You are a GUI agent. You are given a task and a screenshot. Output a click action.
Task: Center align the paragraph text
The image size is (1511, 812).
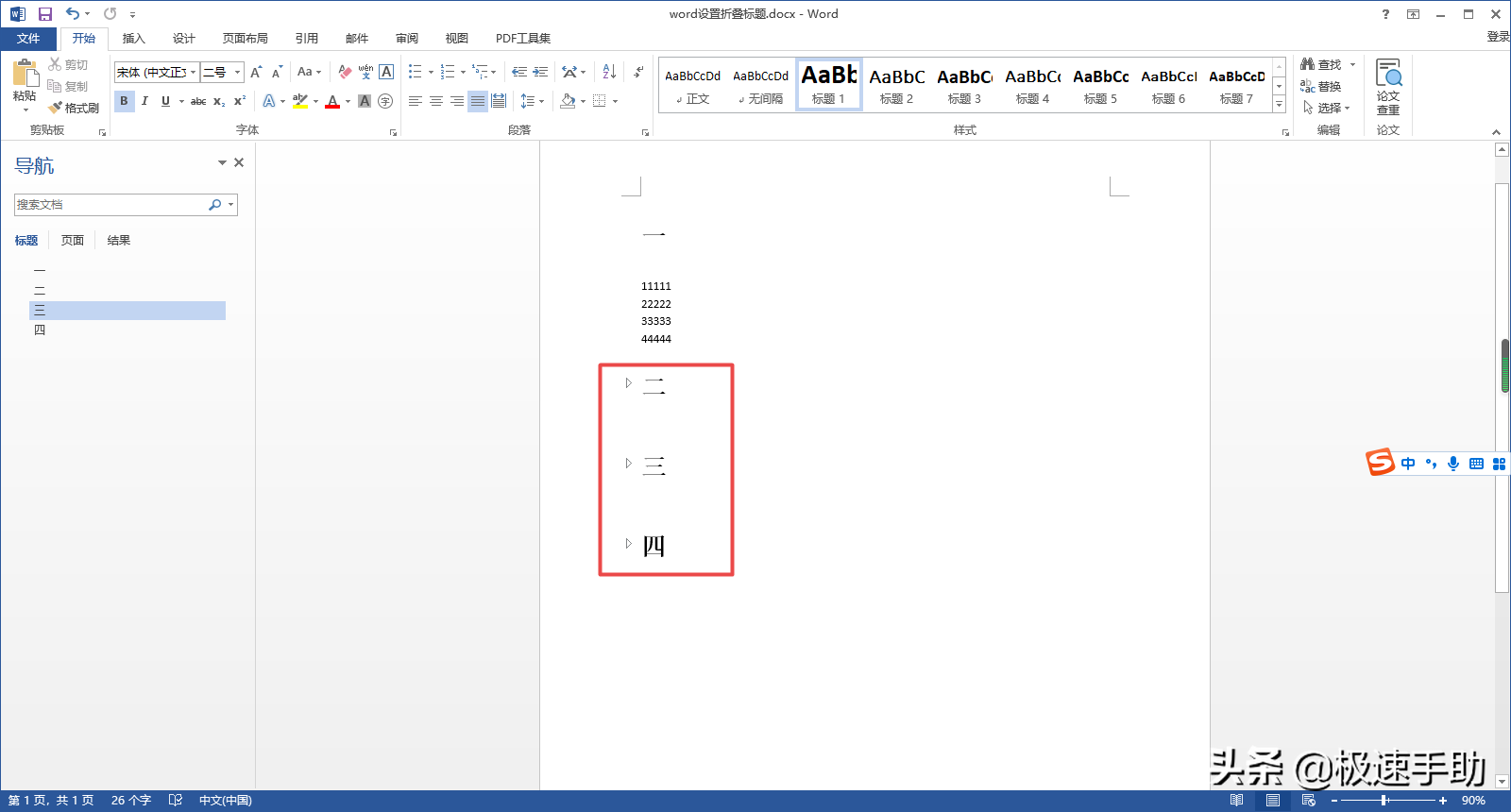click(x=436, y=101)
